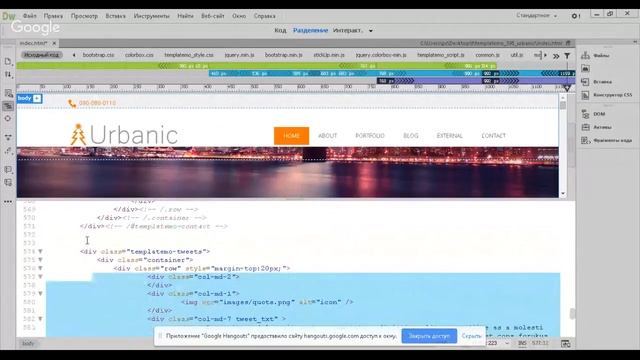Click the Open Documents icon in left toolbar
This screenshot has height=360, width=640.
[x=8, y=61]
